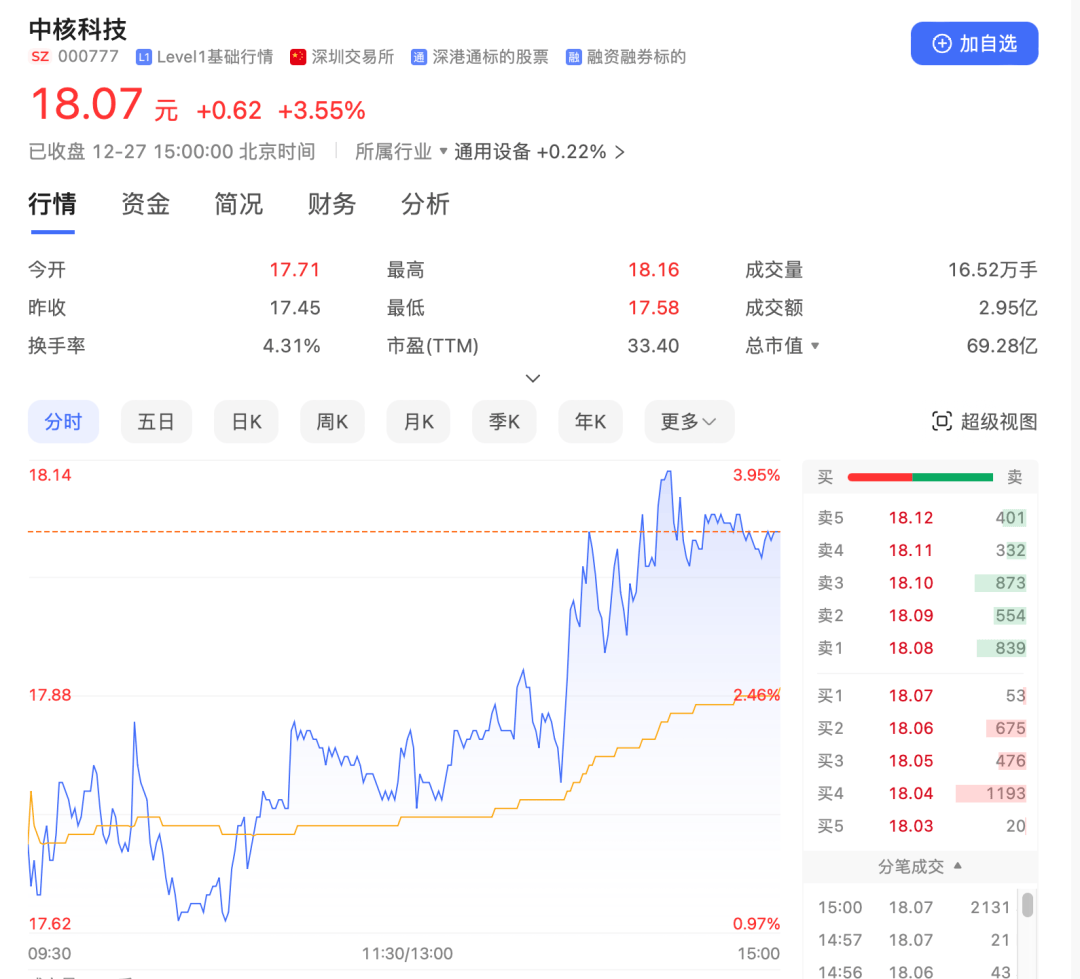The width and height of the screenshot is (1080, 979).
Task: Collapse the 分笔成交 panel arrow
Action: (x=957, y=866)
